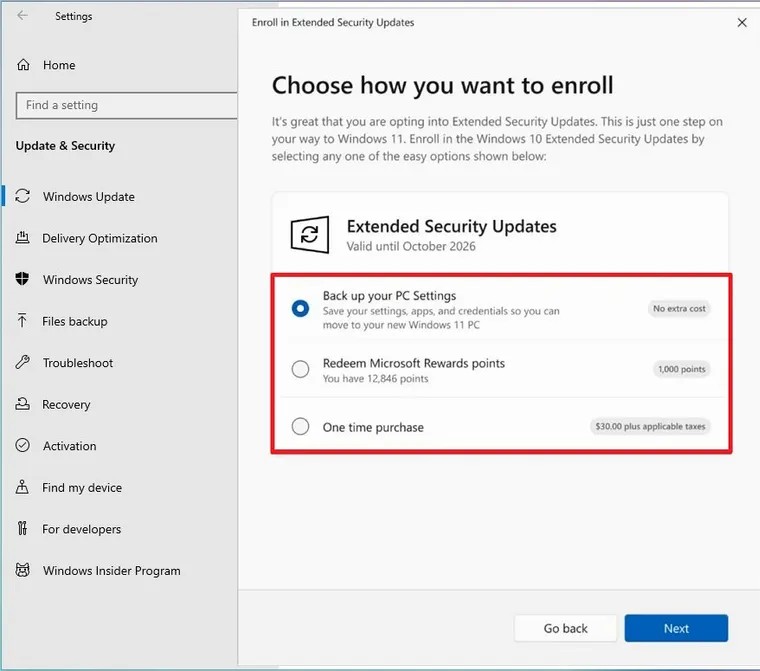Click the Troubleshoot wrench icon
This screenshot has width=760, height=671.
(23, 363)
